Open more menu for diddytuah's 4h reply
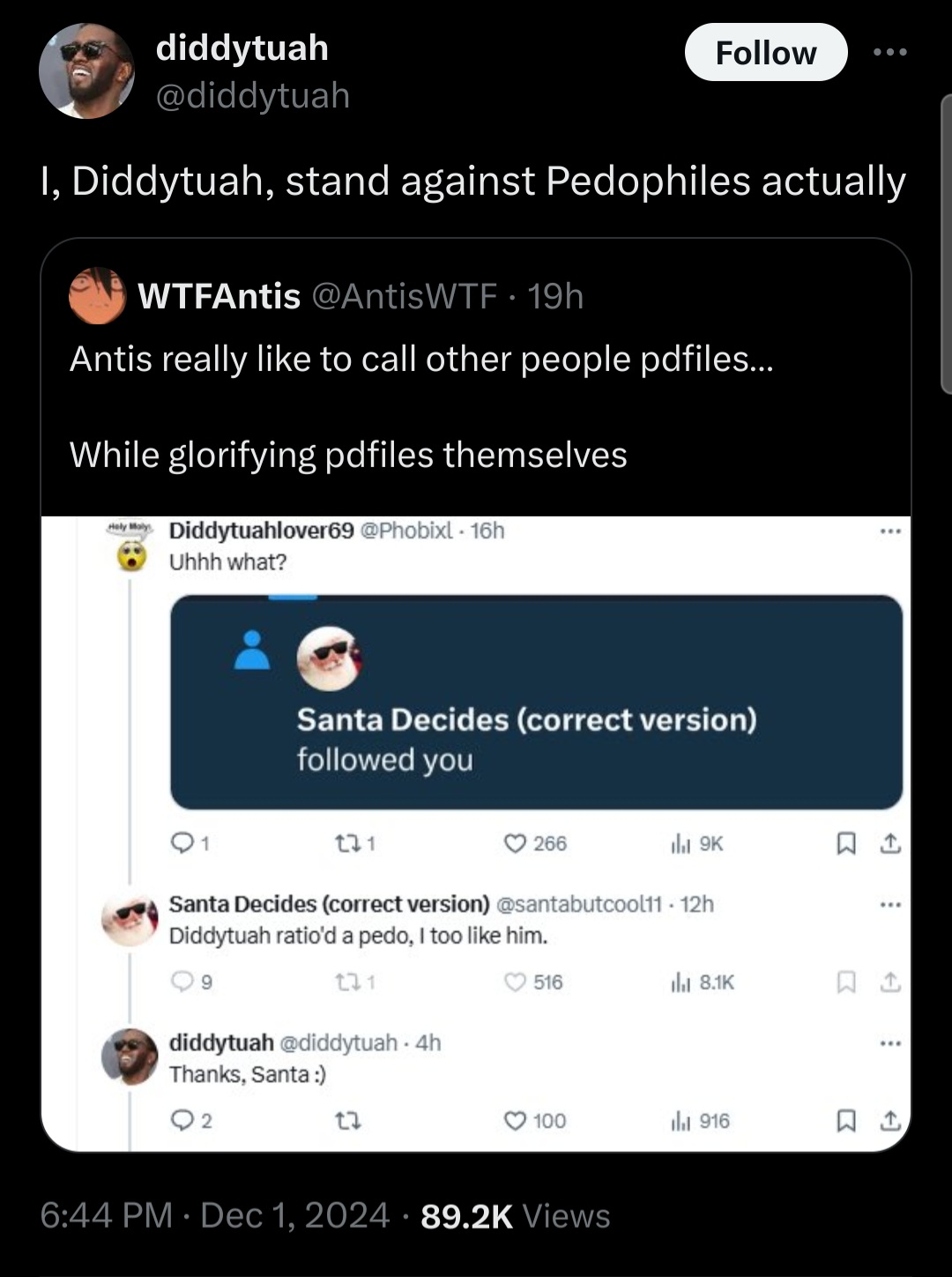 [x=890, y=1043]
